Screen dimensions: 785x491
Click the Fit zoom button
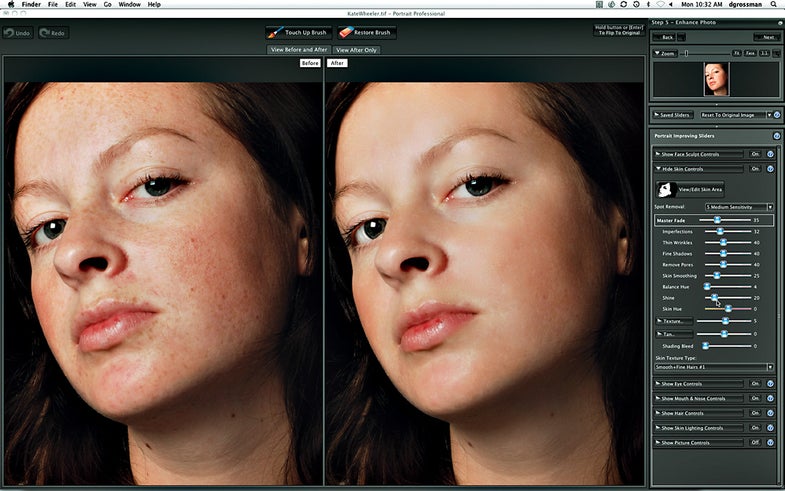coord(737,53)
